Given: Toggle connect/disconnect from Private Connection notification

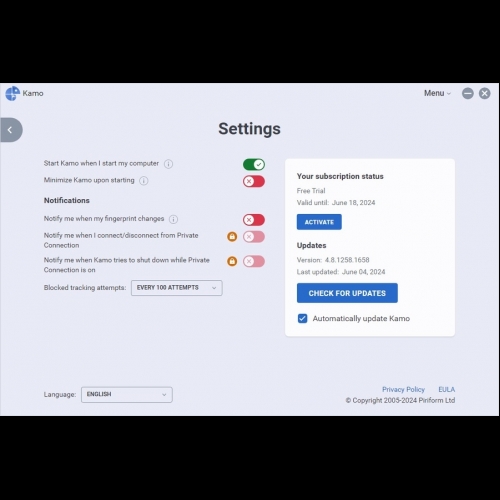Looking at the screenshot, I should [254, 237].
